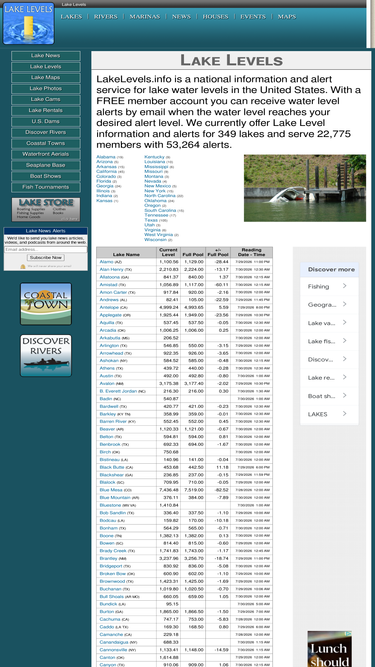Open the Texas state link
Screen dimensions: 375x667
point(151,220)
